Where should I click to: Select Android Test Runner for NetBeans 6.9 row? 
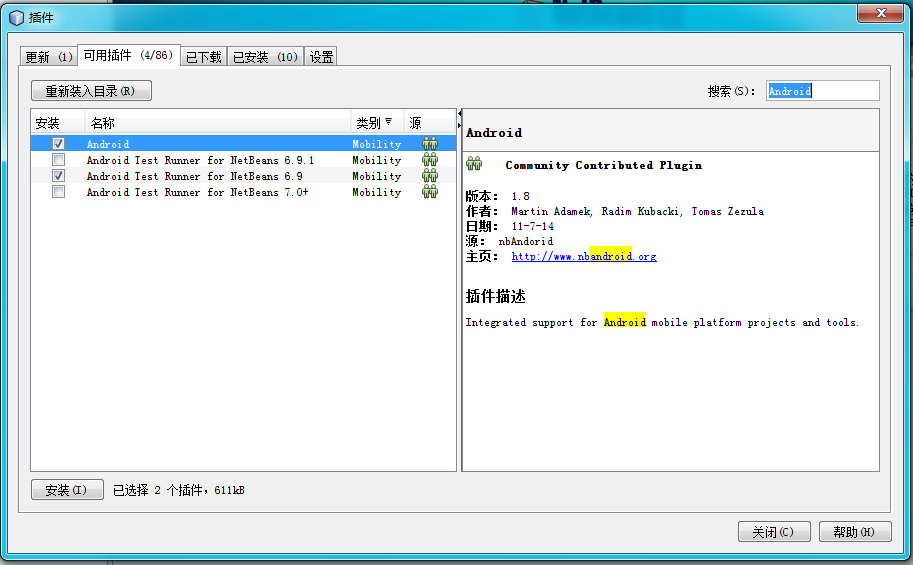tap(243, 176)
